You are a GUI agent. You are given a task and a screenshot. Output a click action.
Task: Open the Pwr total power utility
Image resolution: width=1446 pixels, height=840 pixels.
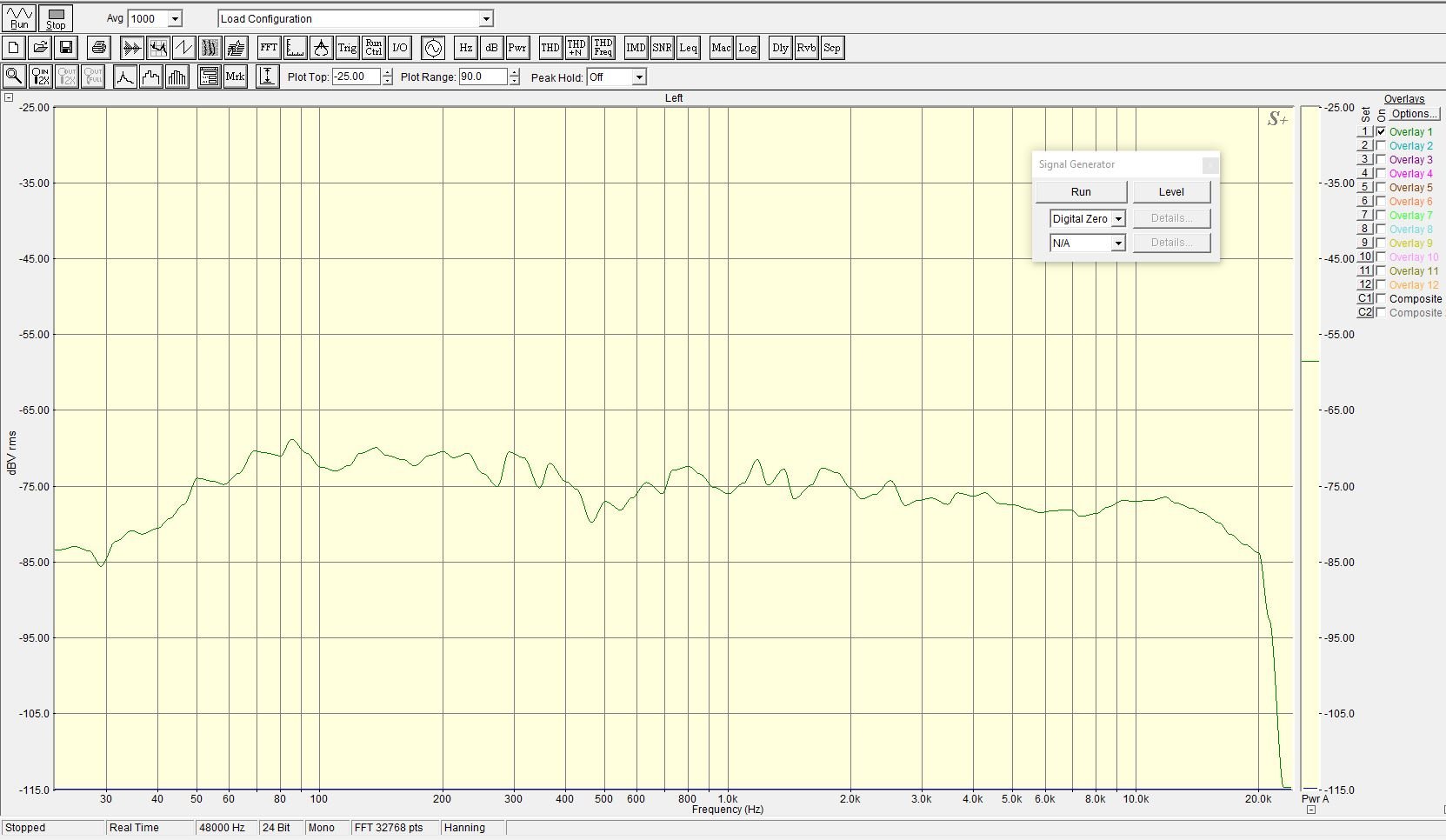pos(517,48)
